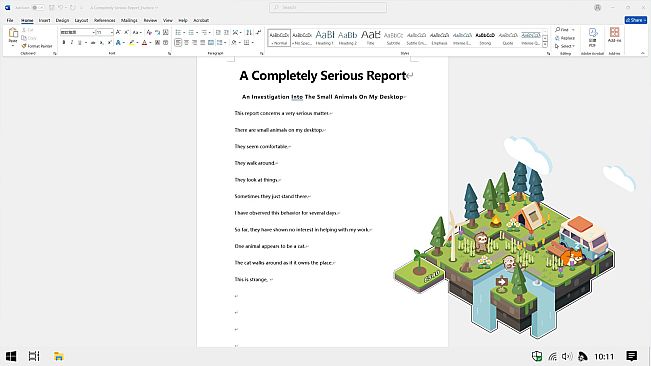Switch to the Insert tab
651x366 pixels.
[x=44, y=20]
